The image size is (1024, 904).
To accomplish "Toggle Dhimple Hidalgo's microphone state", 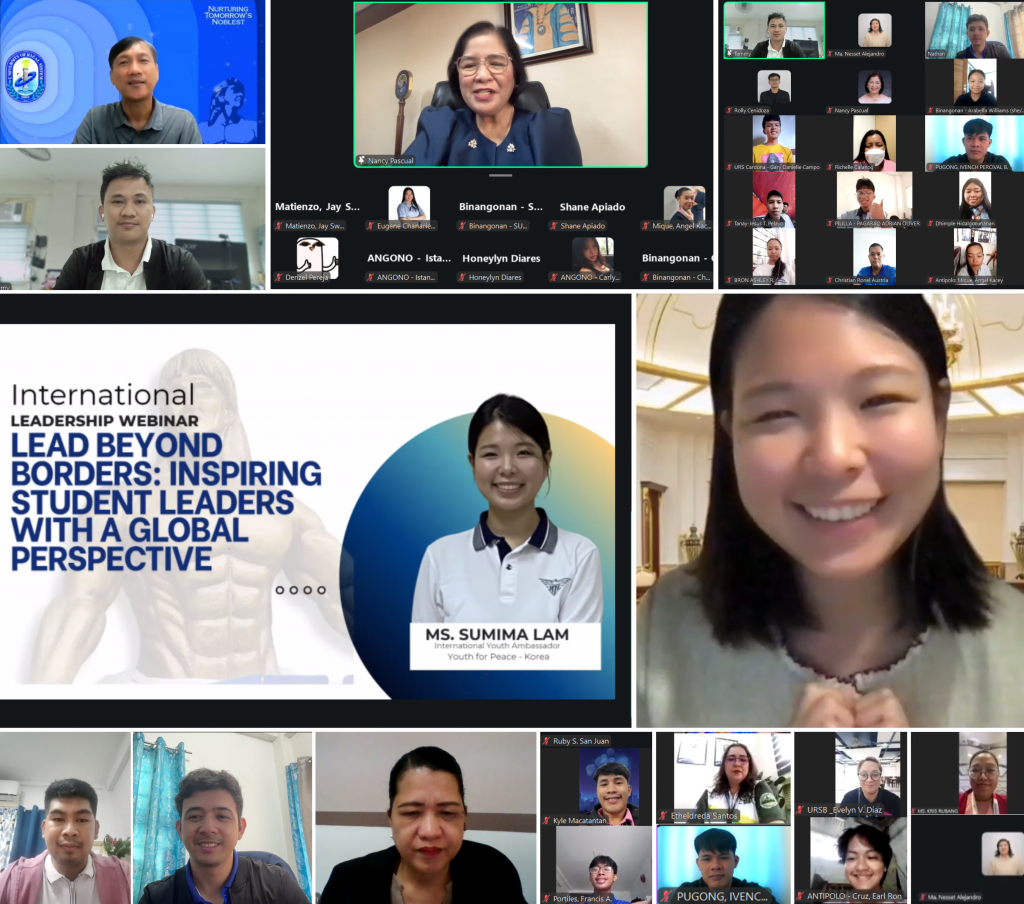I will 931,221.
